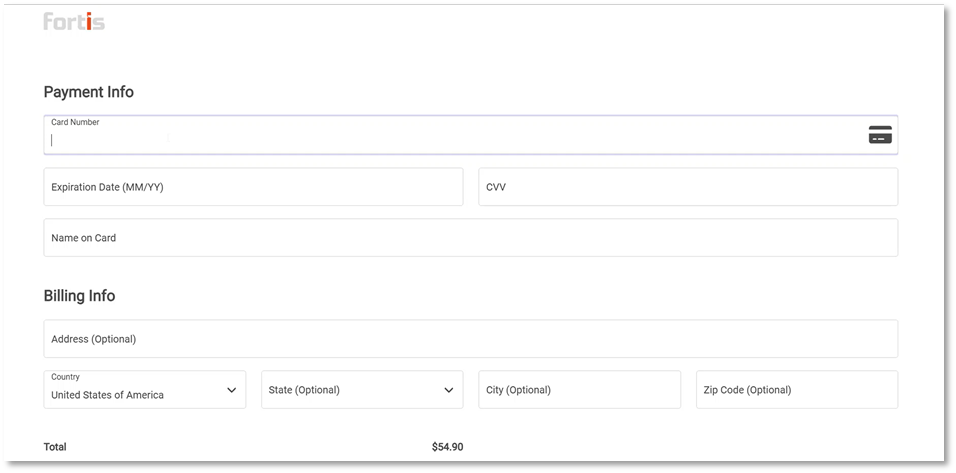The image size is (956, 473).
Task: Click the Billing Info heading
Action: pyautogui.click(x=79, y=296)
